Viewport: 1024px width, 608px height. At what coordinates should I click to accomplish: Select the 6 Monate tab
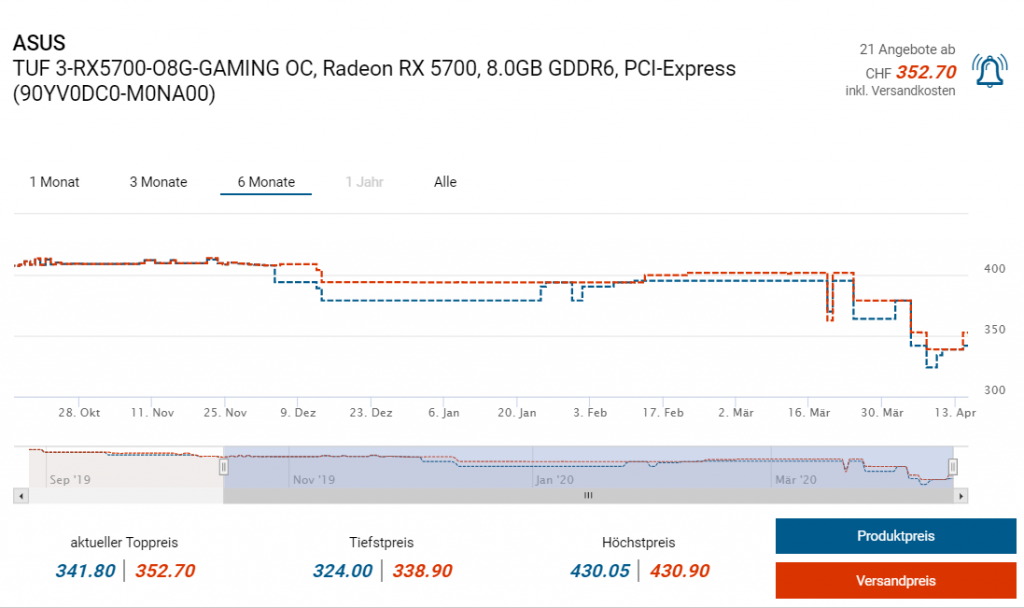(266, 182)
